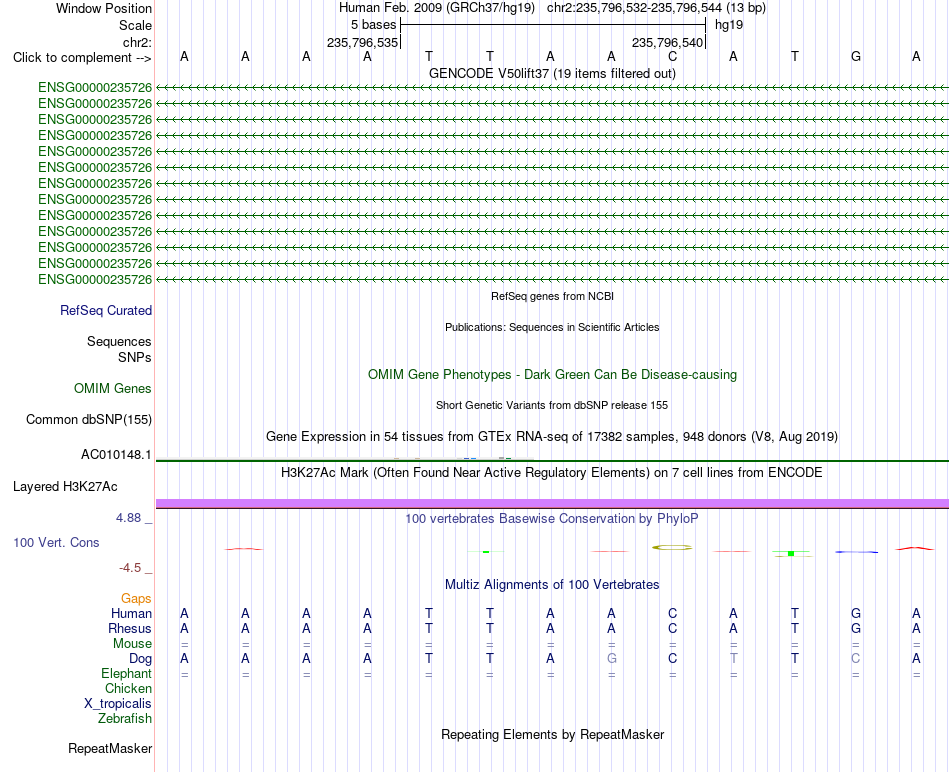Image resolution: width=950 pixels, height=772 pixels.
Task: Click the orange Gaps label
Action: pos(136,599)
